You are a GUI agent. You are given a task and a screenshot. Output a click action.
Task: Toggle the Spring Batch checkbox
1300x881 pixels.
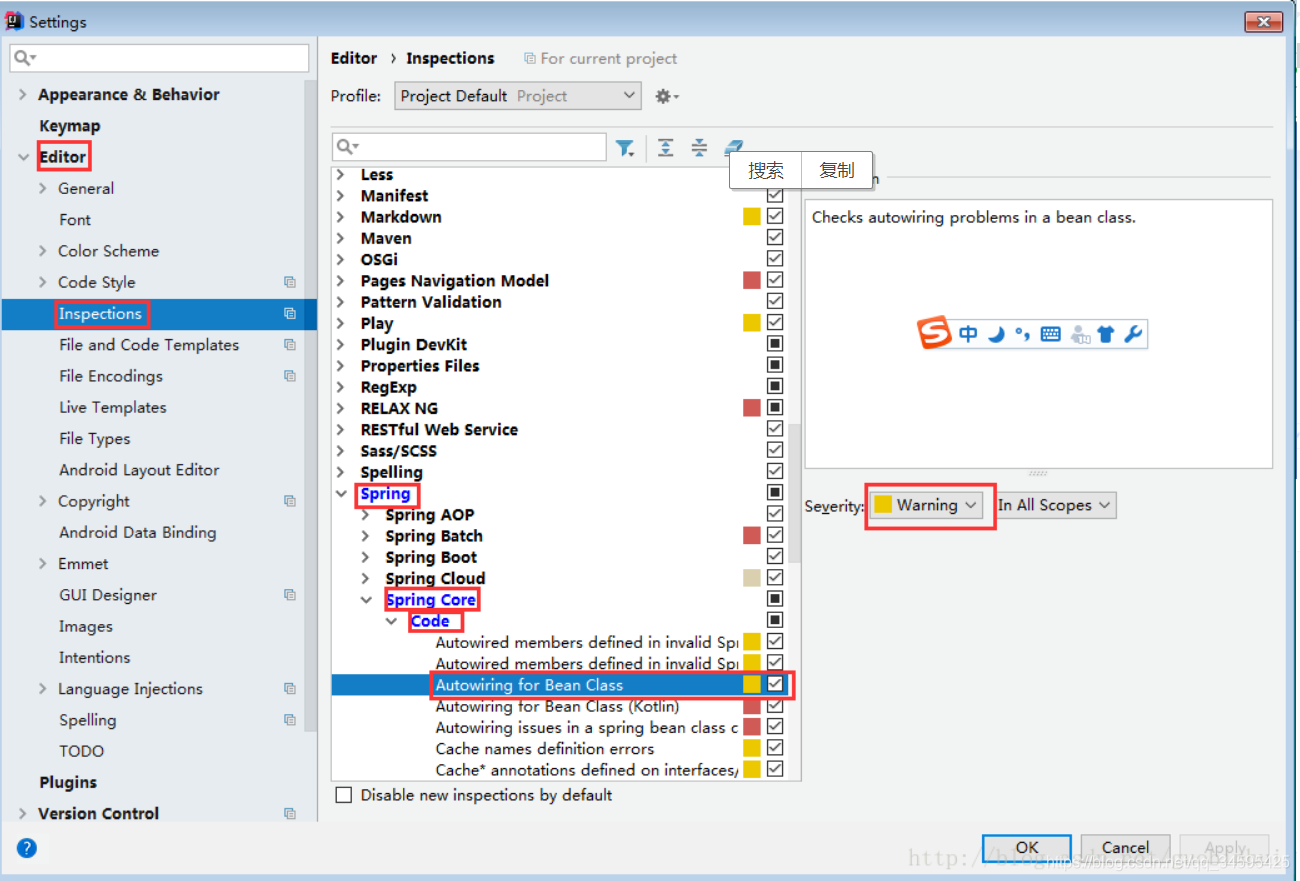(x=775, y=535)
